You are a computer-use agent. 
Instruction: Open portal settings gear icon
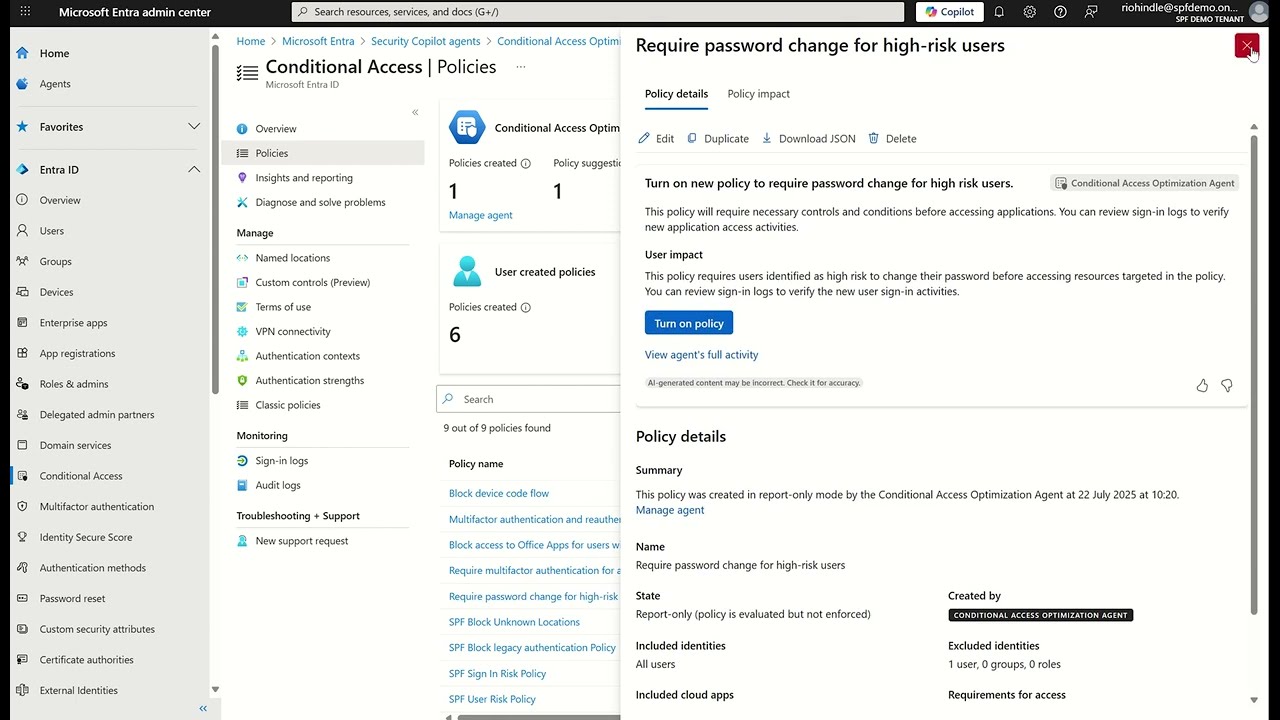(x=1029, y=12)
